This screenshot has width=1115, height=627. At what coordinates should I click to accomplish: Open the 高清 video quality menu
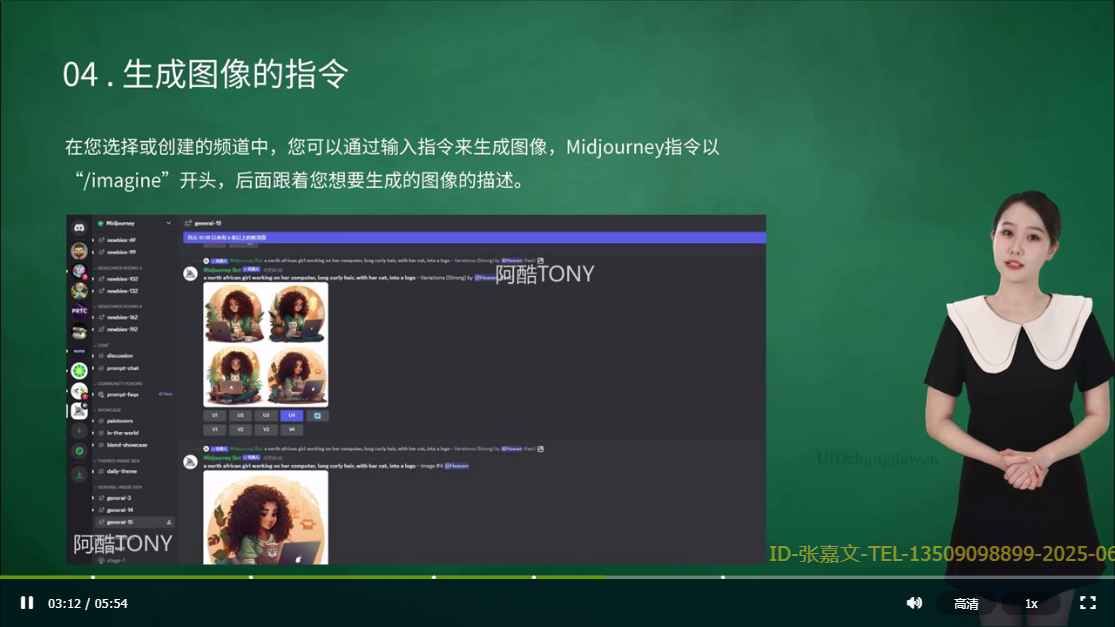[964, 603]
